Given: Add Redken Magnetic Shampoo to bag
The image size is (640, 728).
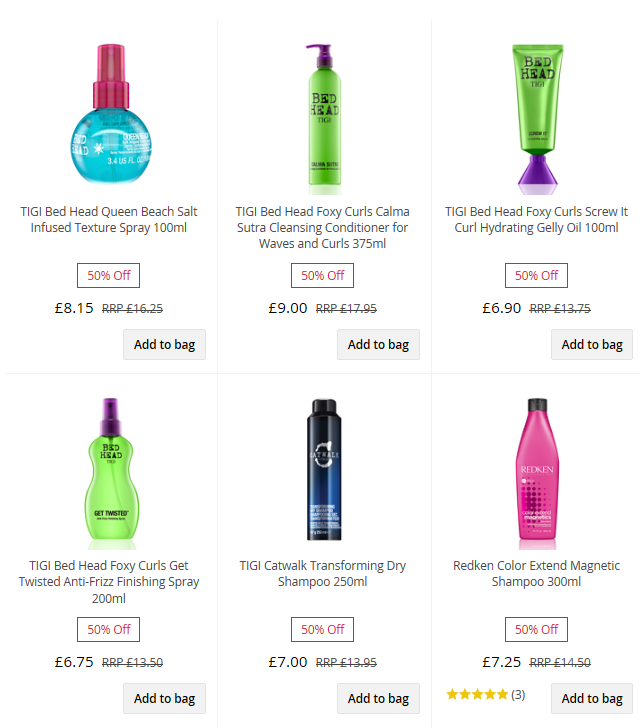Looking at the screenshot, I should coord(592,698).
